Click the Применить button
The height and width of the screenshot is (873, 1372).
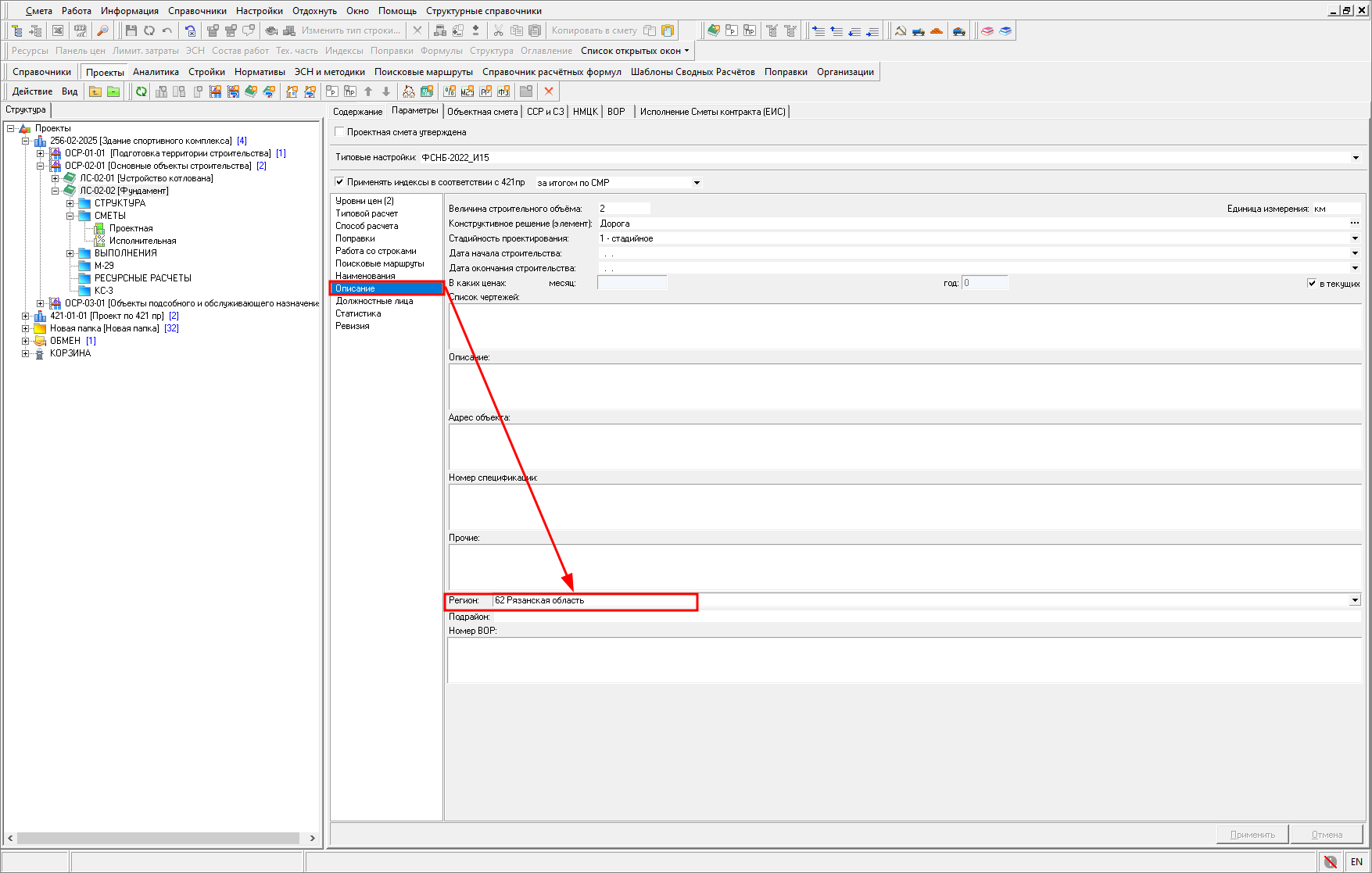coord(1252,834)
